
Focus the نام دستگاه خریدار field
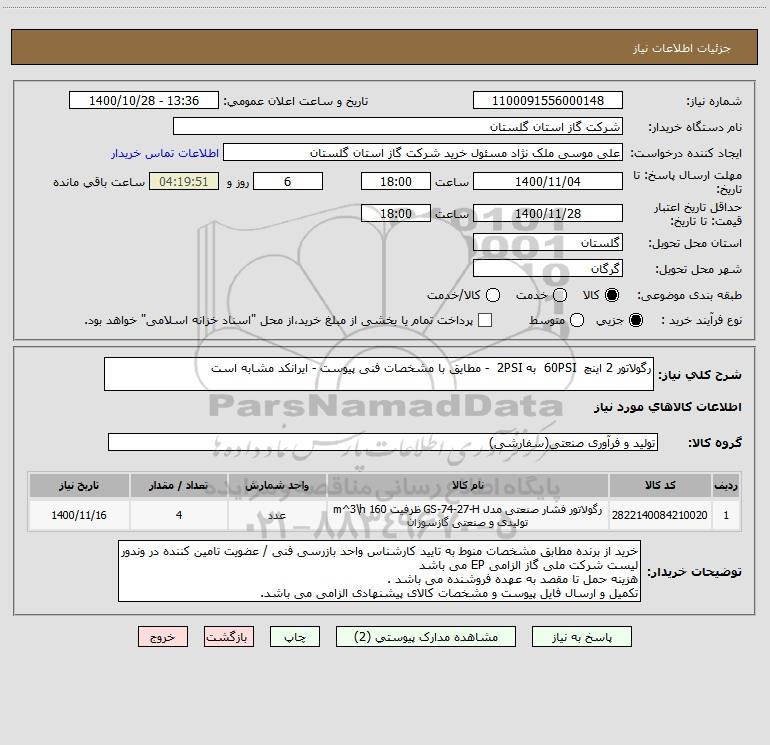coord(398,126)
